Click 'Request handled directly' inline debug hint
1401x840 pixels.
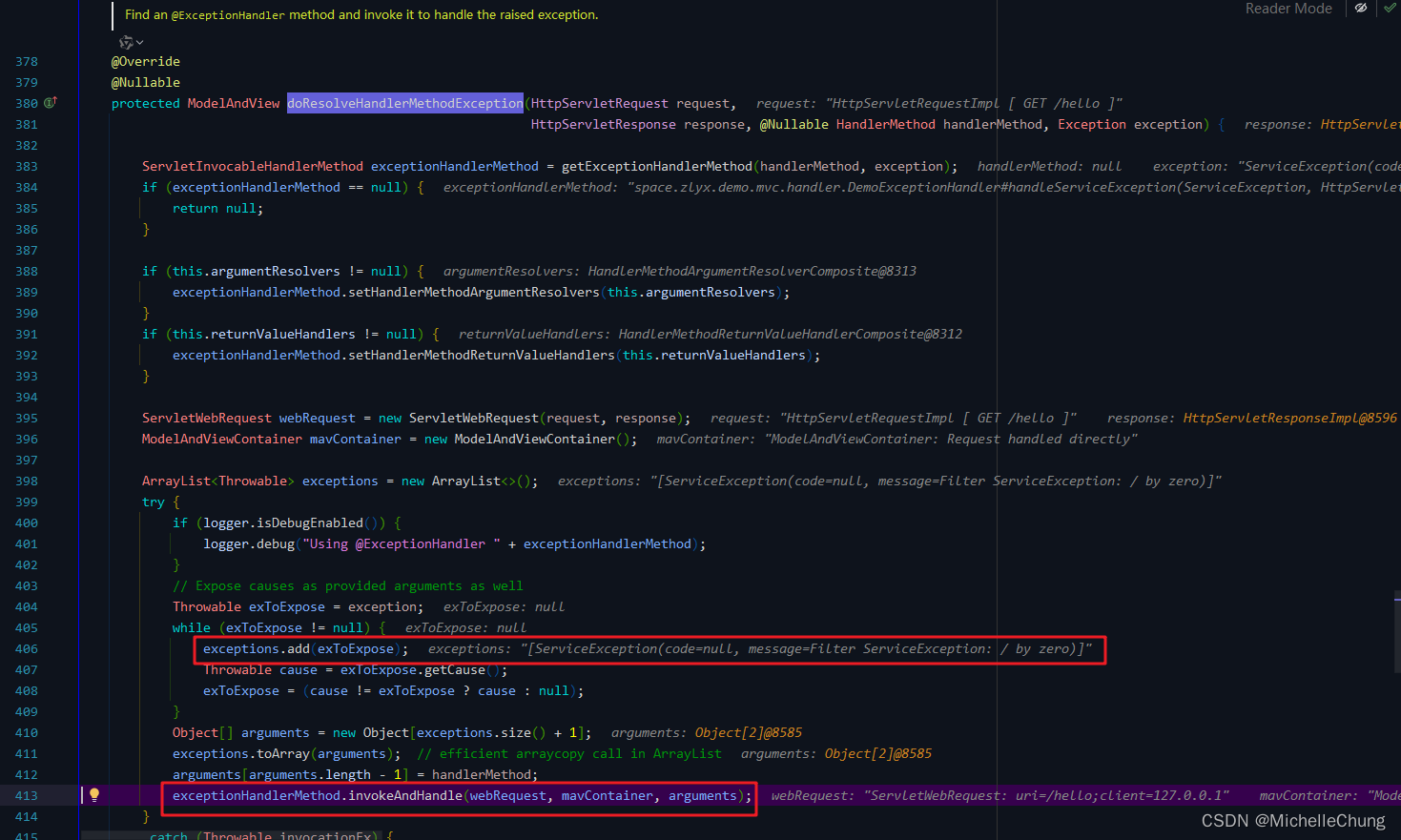click(1039, 439)
